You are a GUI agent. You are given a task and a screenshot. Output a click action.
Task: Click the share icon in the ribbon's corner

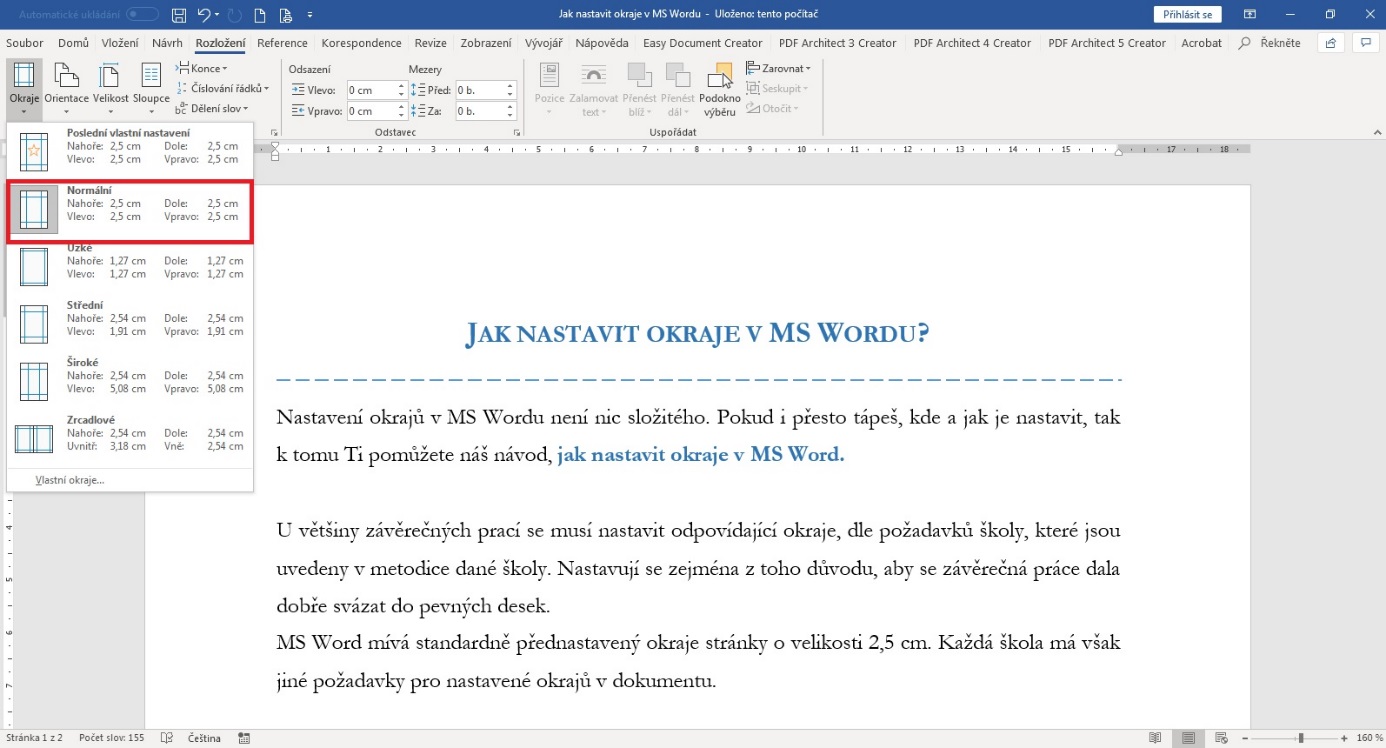[1330, 43]
